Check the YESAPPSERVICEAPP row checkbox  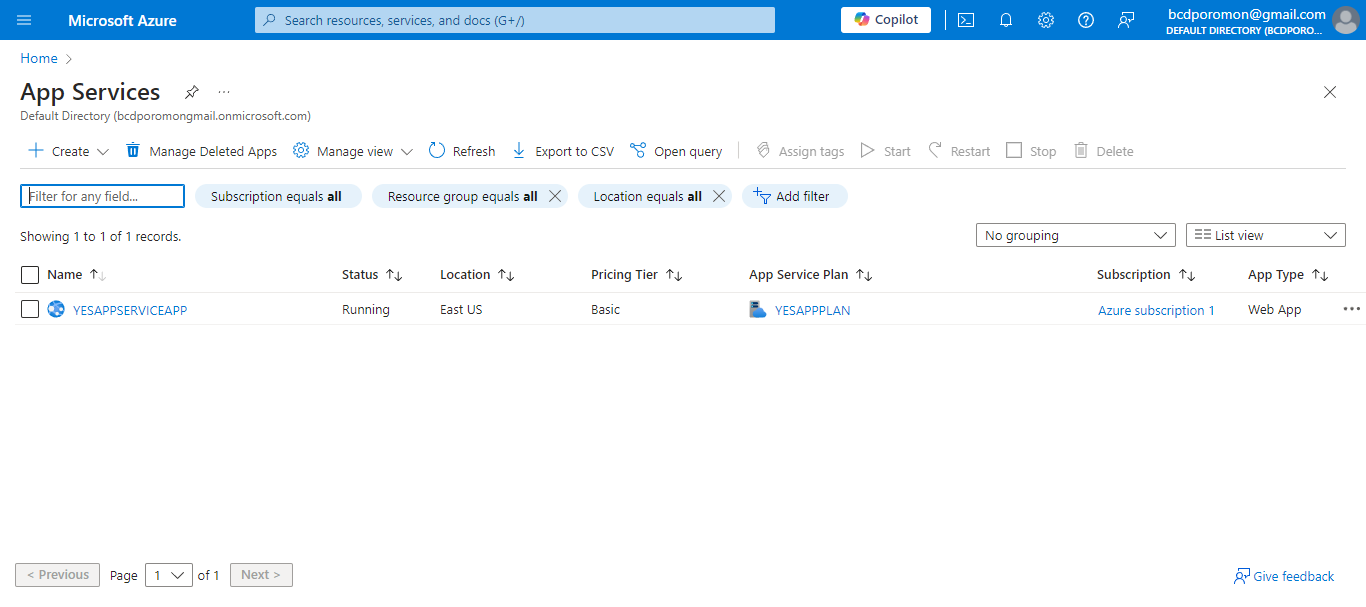pyautogui.click(x=30, y=309)
